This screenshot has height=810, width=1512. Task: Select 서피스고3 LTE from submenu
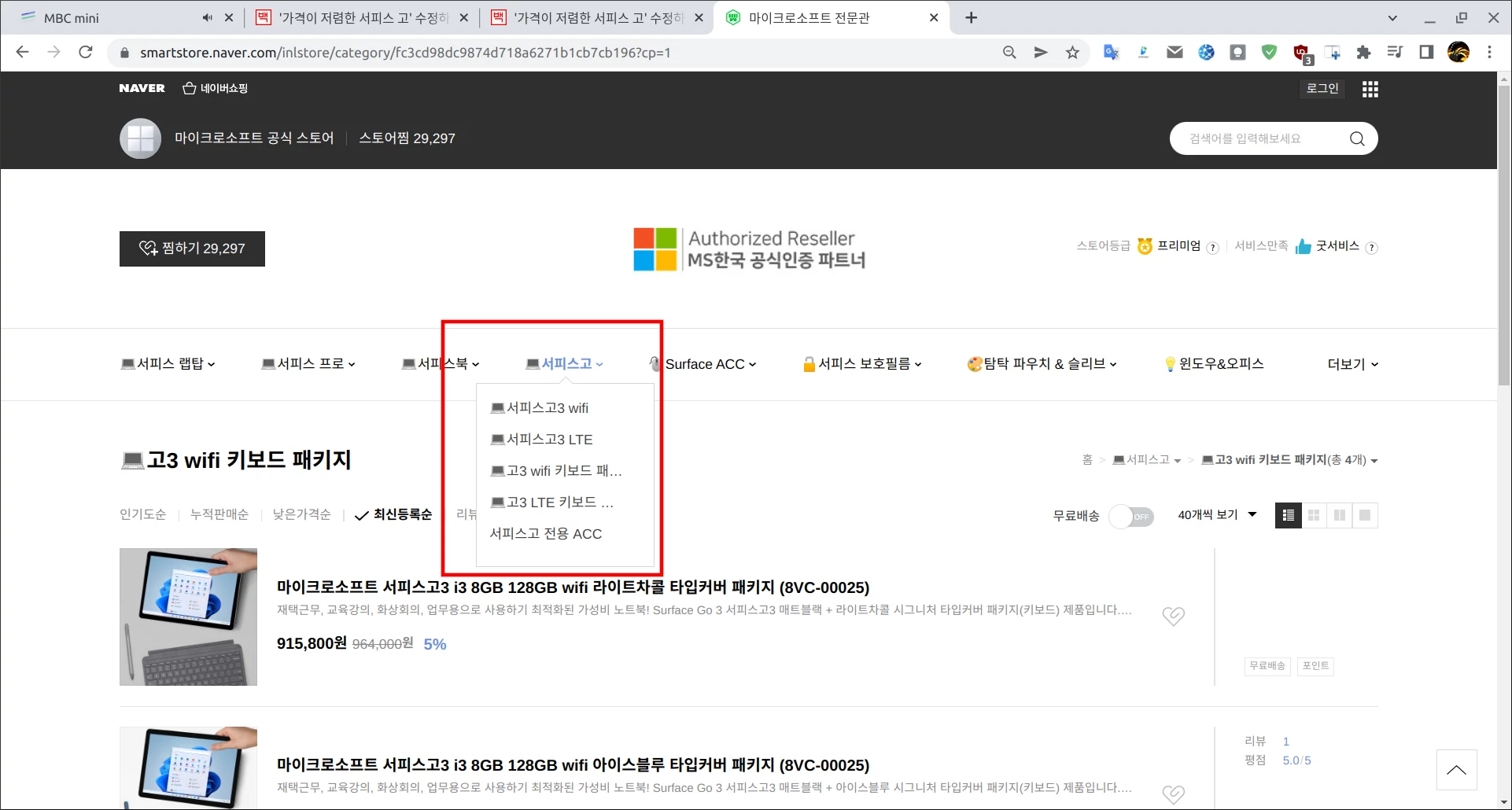tap(542, 439)
